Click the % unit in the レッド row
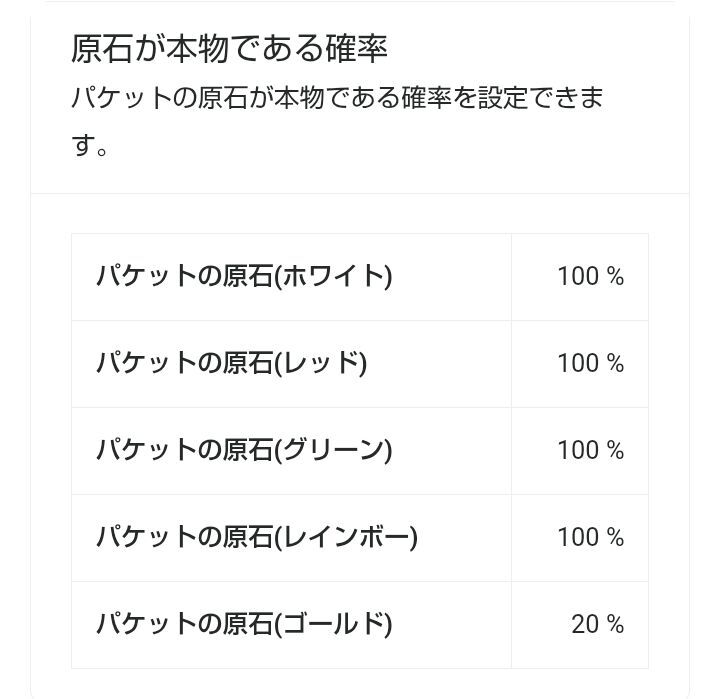The height and width of the screenshot is (699, 720). coord(615,363)
